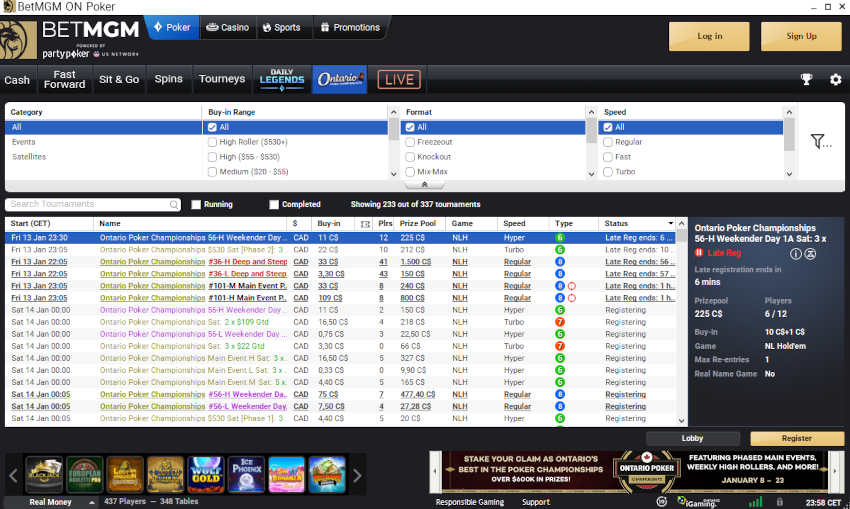Image resolution: width=850 pixels, height=509 pixels.
Task: Next promo banner arrow
Action: (835, 471)
